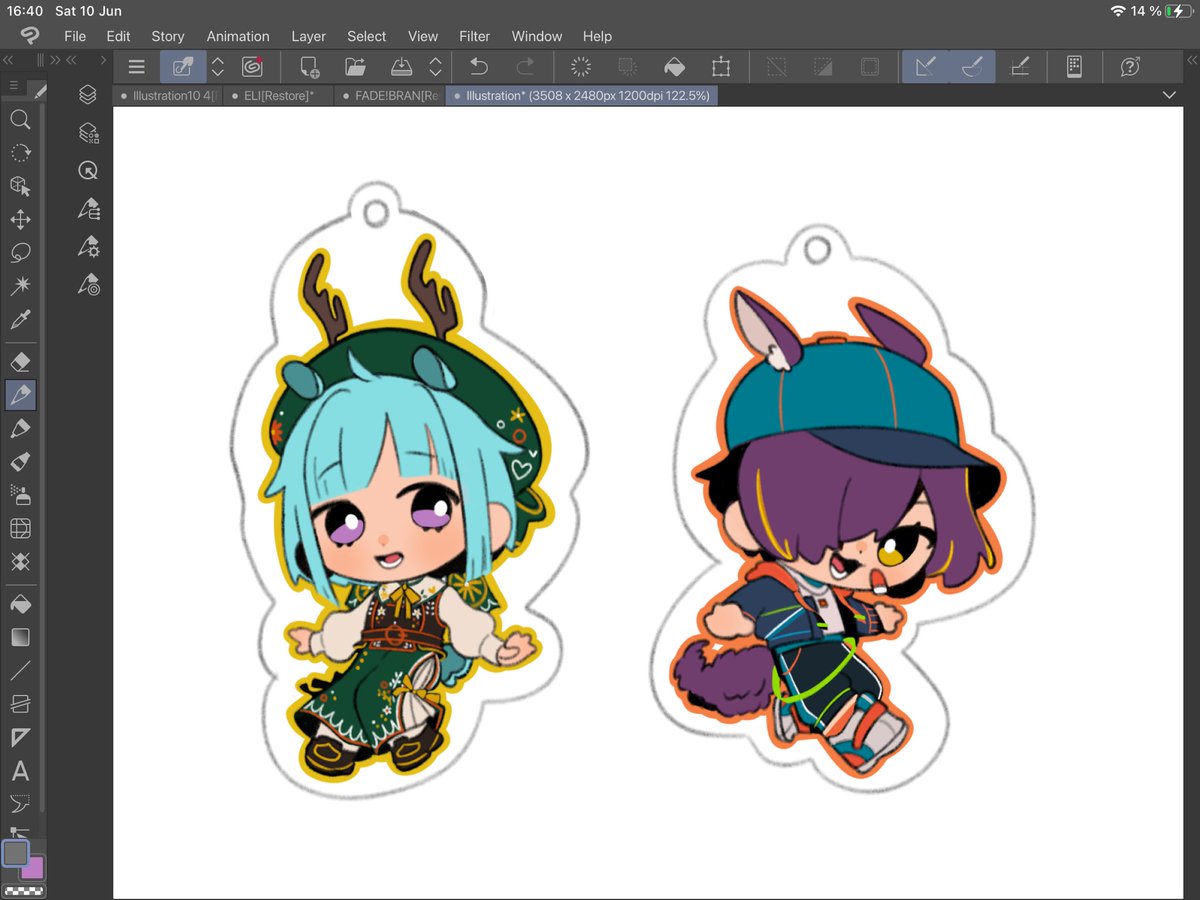Select the Straight line figure tool

click(x=20, y=670)
